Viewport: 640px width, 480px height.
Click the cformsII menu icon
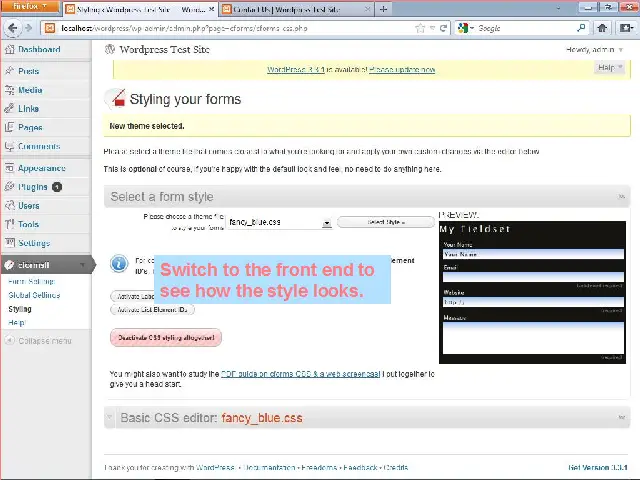[x=9, y=265]
